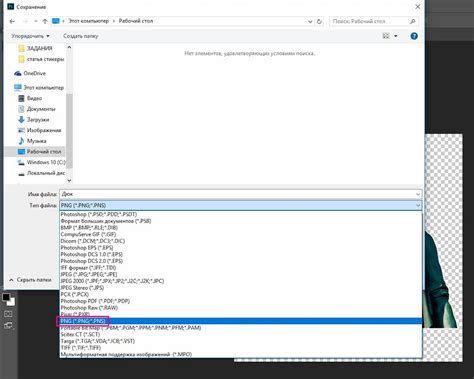Open the help question mark icon

click(414, 36)
